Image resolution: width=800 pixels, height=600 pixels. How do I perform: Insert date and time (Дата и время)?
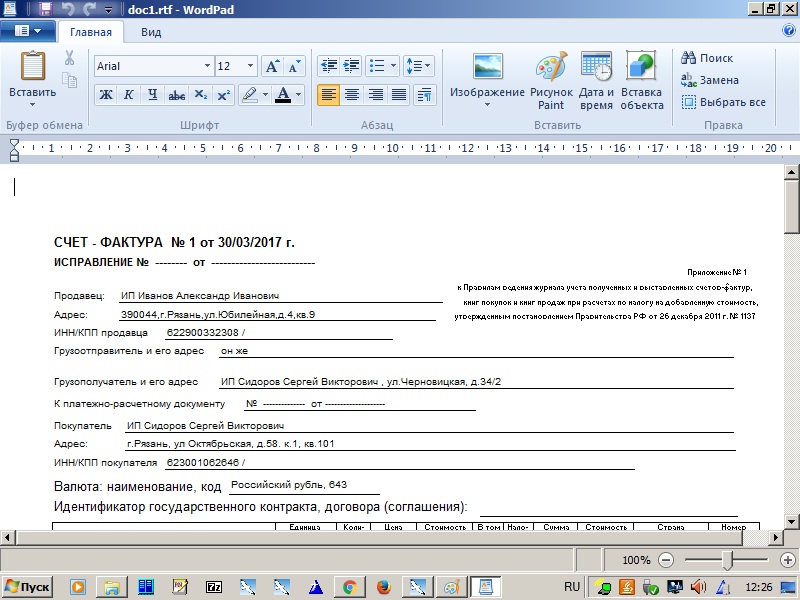click(596, 68)
